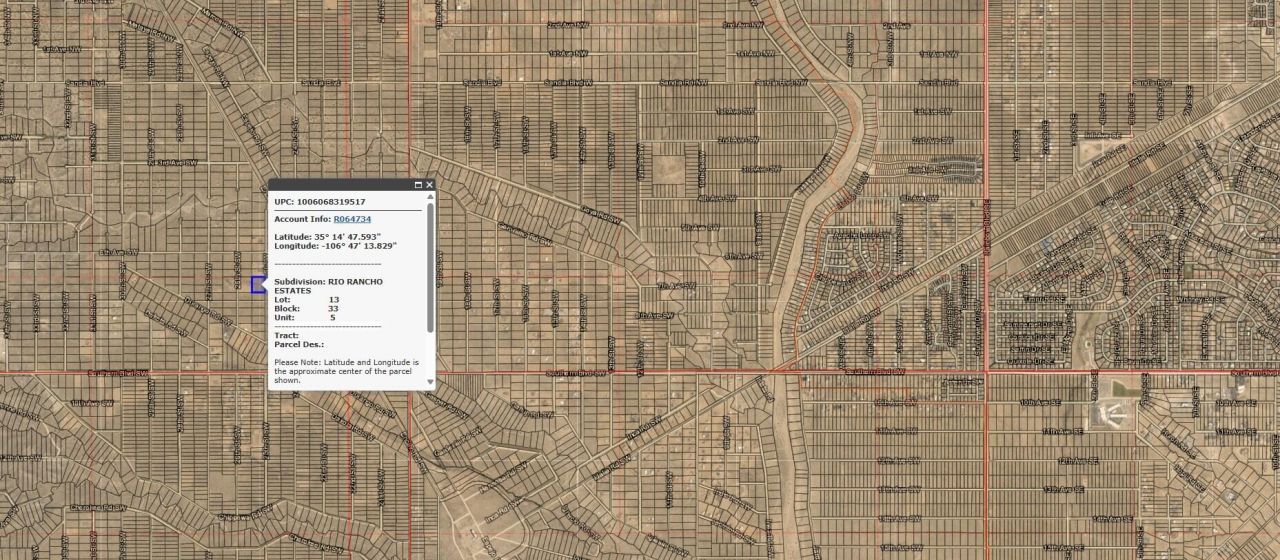Viewport: 1280px width, 560px height.
Task: Click the Block value 33
Action: pos(334,309)
